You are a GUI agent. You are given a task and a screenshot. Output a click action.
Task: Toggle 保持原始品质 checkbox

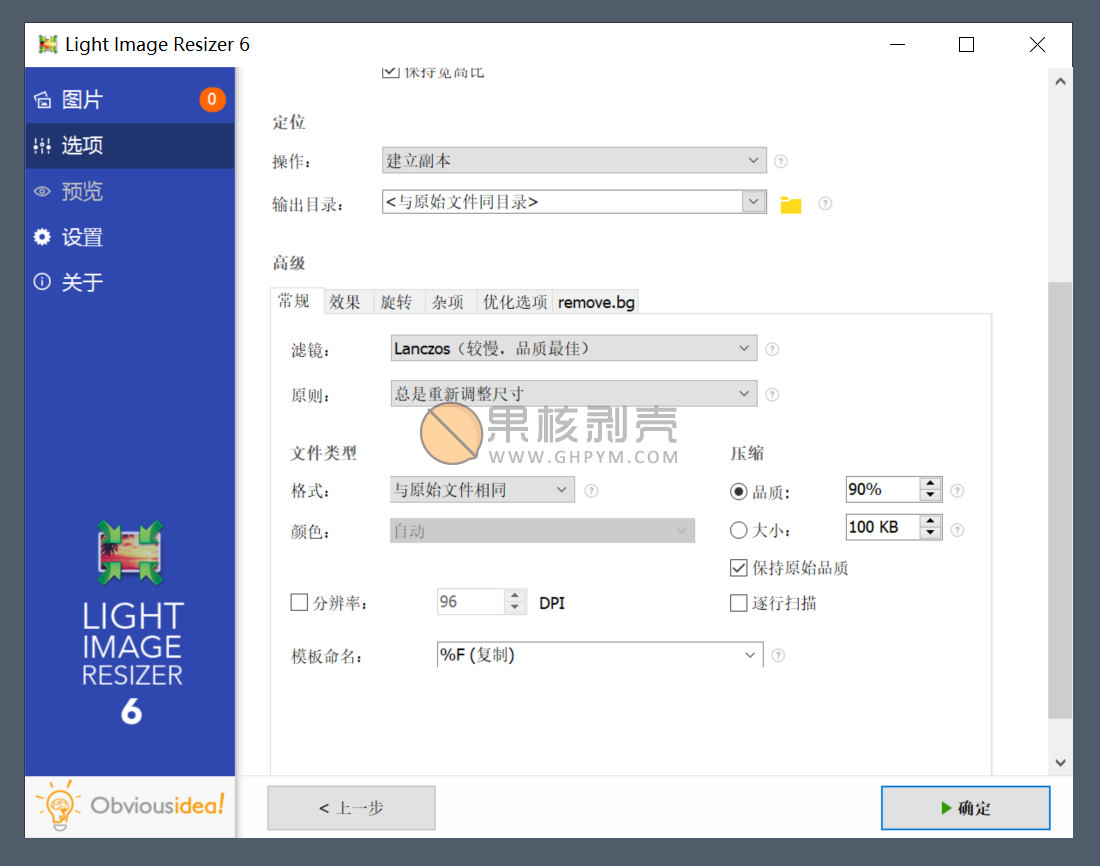point(739,568)
